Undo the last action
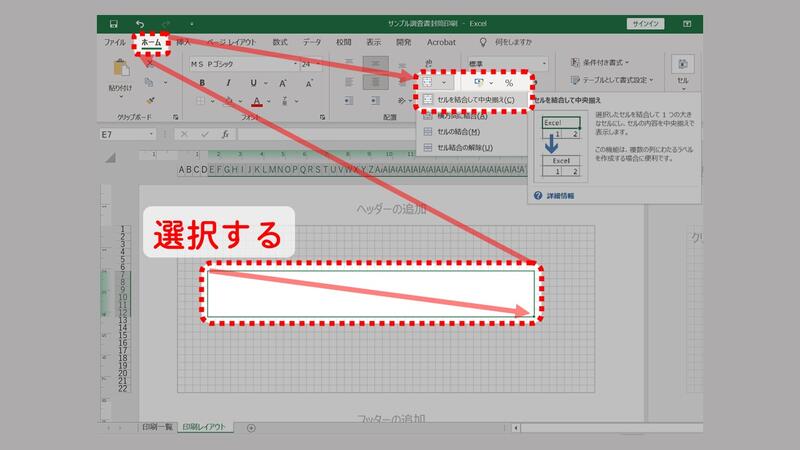The height and width of the screenshot is (450, 800). (140, 24)
